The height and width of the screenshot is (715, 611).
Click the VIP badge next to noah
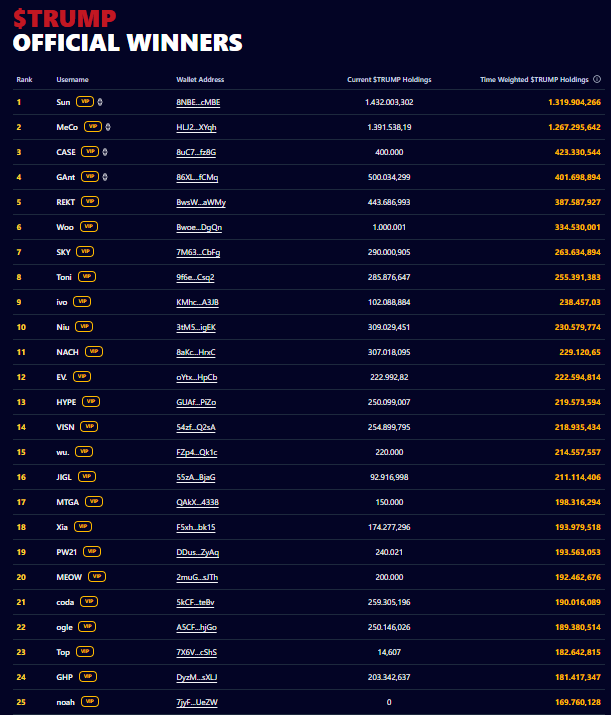pos(90,702)
